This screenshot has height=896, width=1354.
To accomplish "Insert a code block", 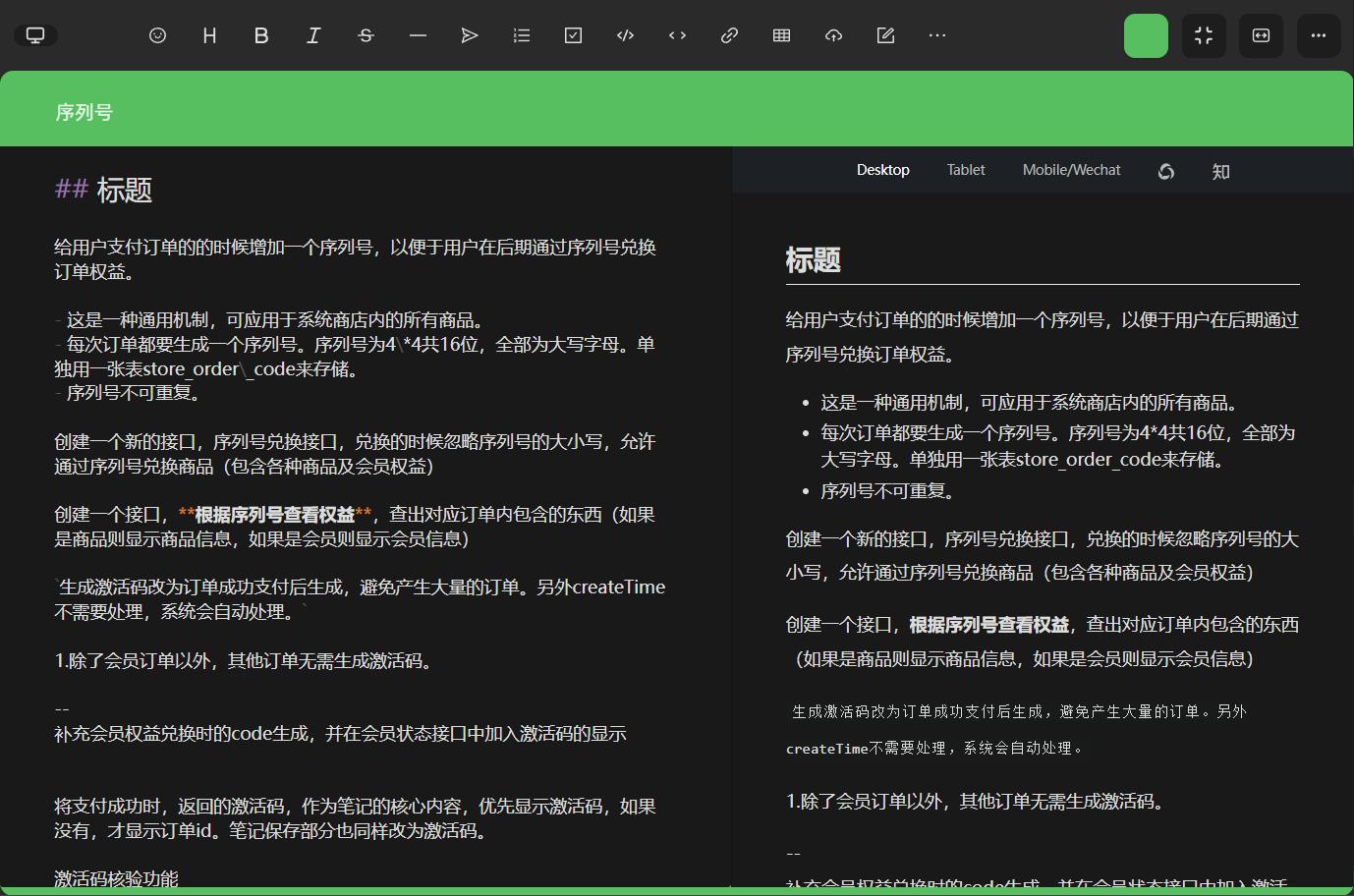I will 625,35.
